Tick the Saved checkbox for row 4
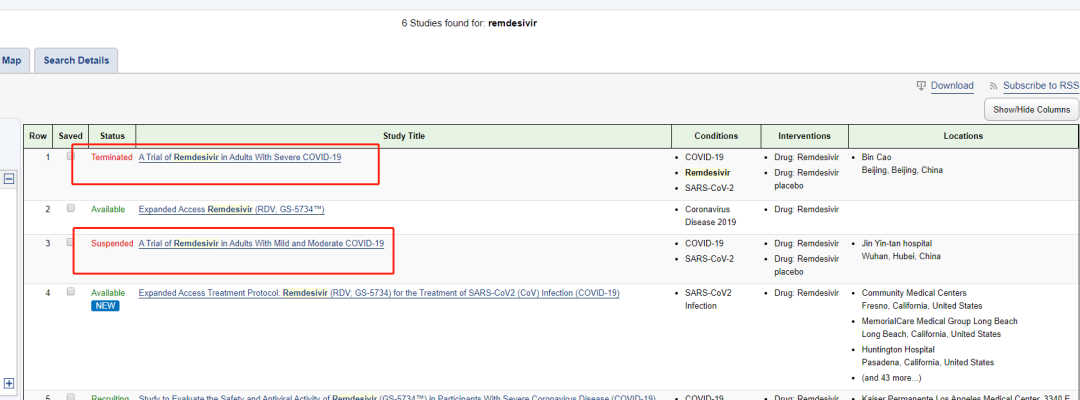This screenshot has width=1080, height=400. click(x=70, y=292)
